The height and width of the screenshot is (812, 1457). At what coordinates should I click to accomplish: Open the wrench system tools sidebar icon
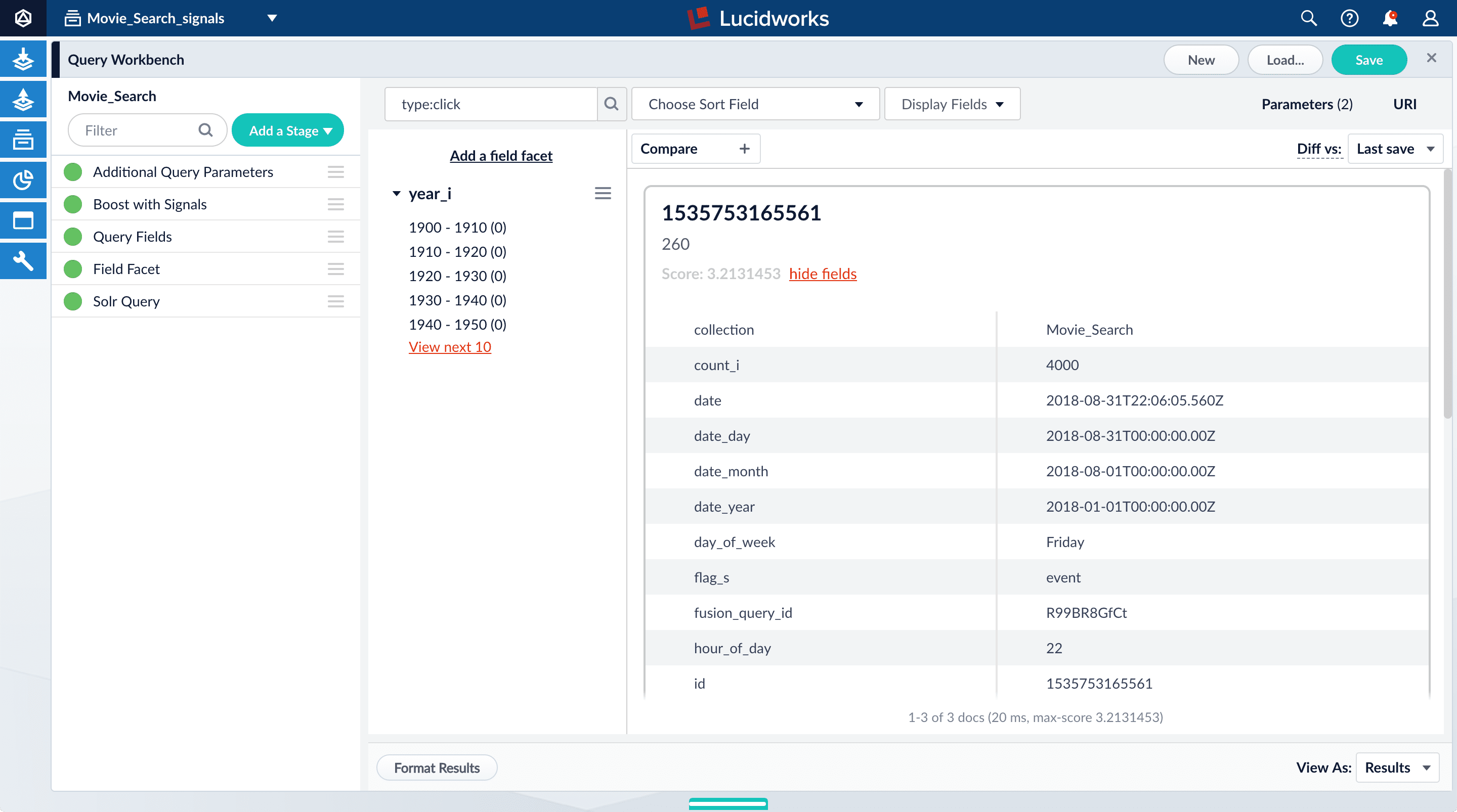23,261
